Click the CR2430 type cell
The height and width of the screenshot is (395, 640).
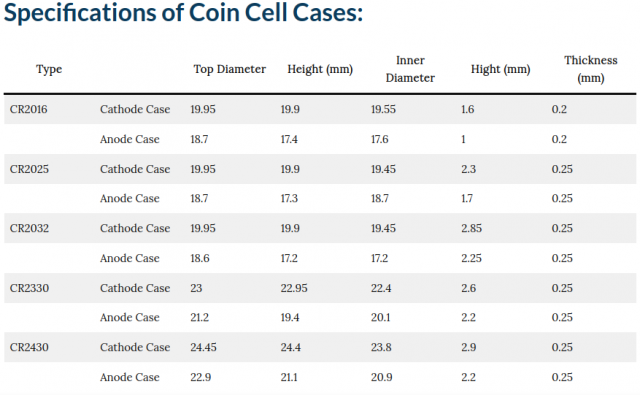point(29,347)
